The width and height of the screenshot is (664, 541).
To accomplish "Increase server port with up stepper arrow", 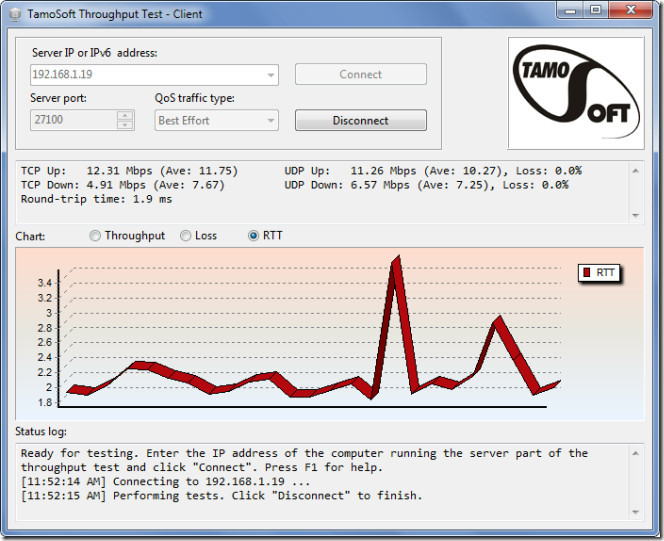I will pyautogui.click(x=125, y=115).
